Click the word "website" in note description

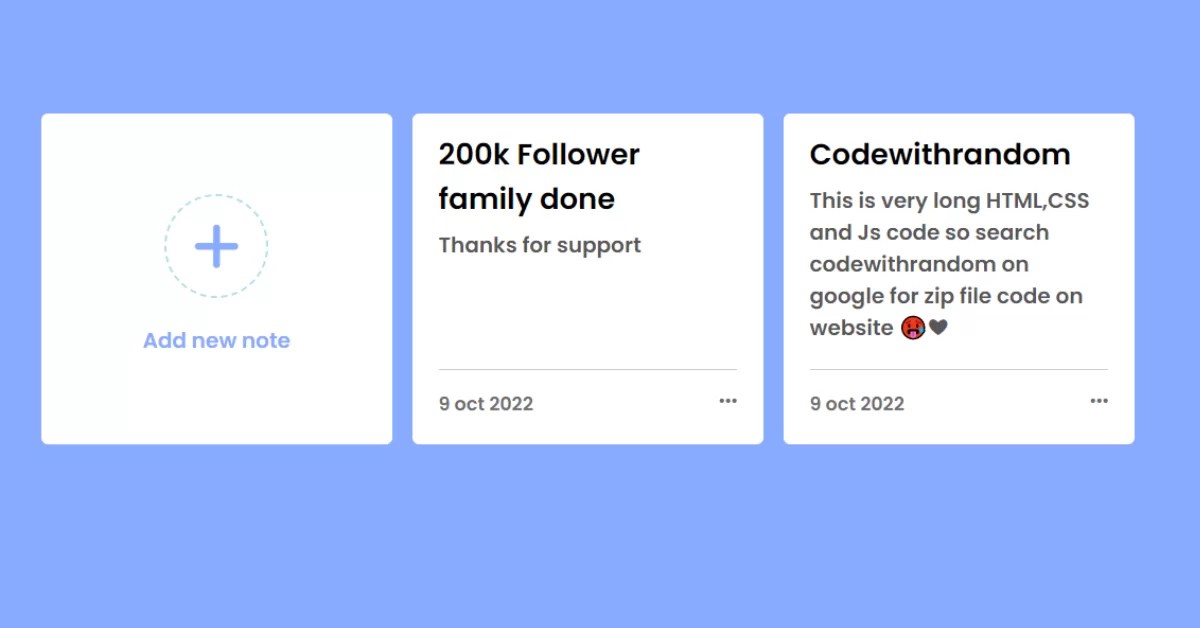(x=851, y=328)
